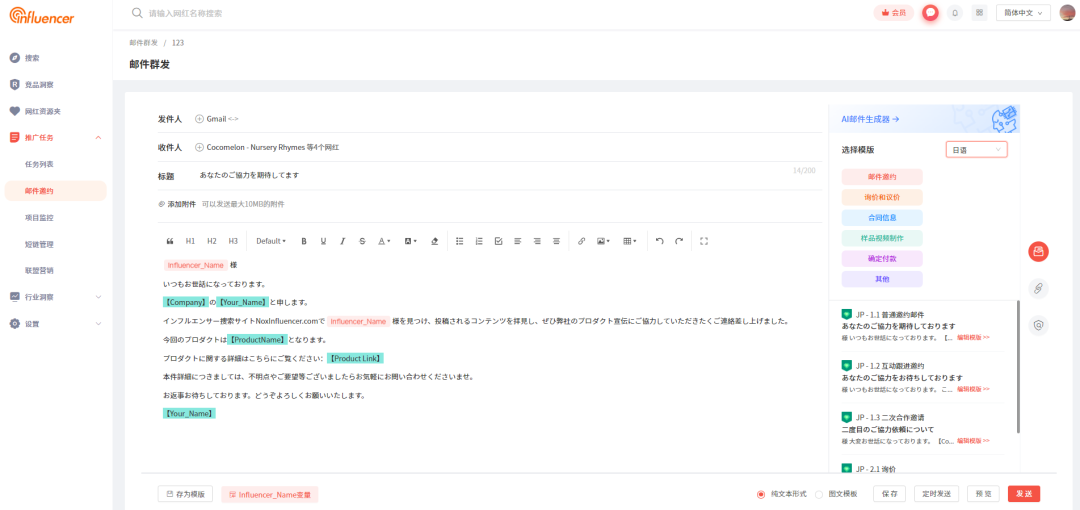Image resolution: width=1080 pixels, height=510 pixels.
Task: Toggle bold formatting
Action: [x=304, y=241]
